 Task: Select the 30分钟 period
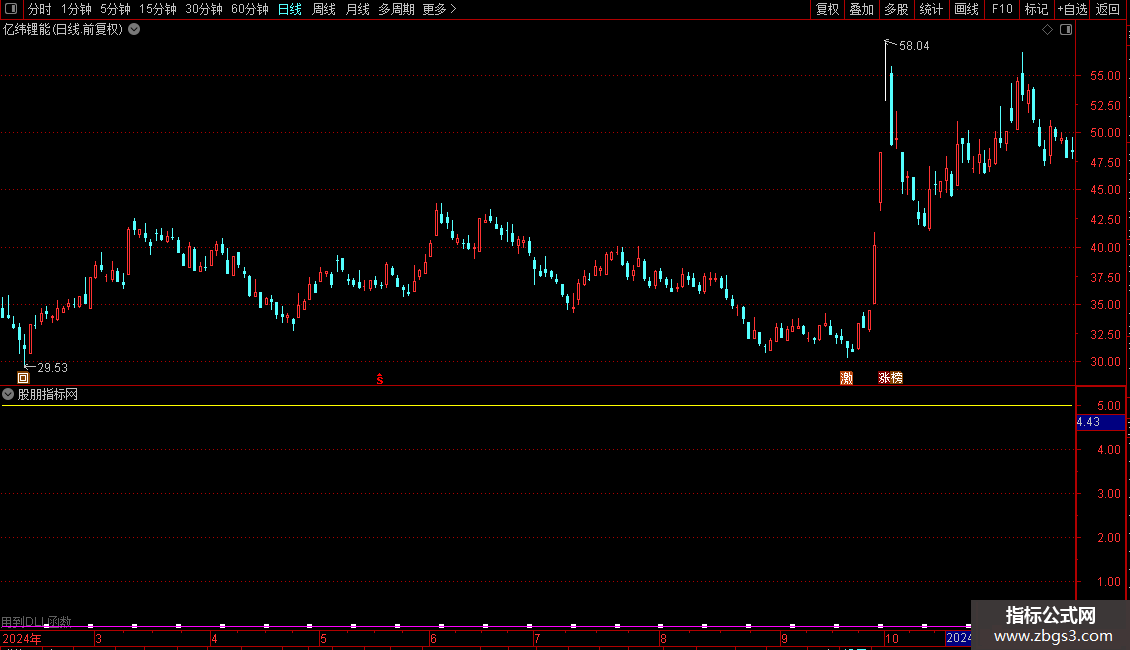click(x=204, y=9)
